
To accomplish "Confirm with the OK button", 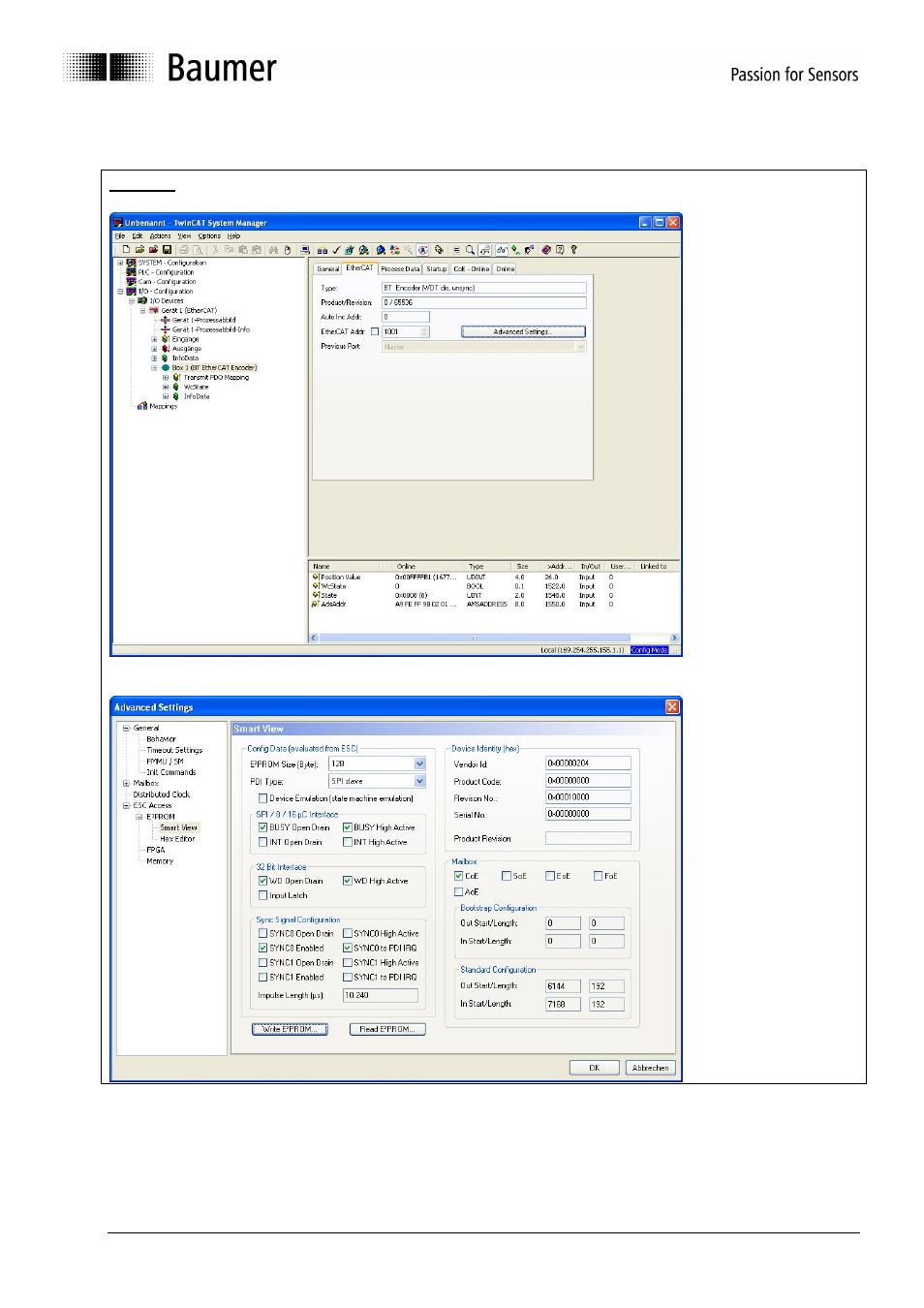I will pos(595,1068).
